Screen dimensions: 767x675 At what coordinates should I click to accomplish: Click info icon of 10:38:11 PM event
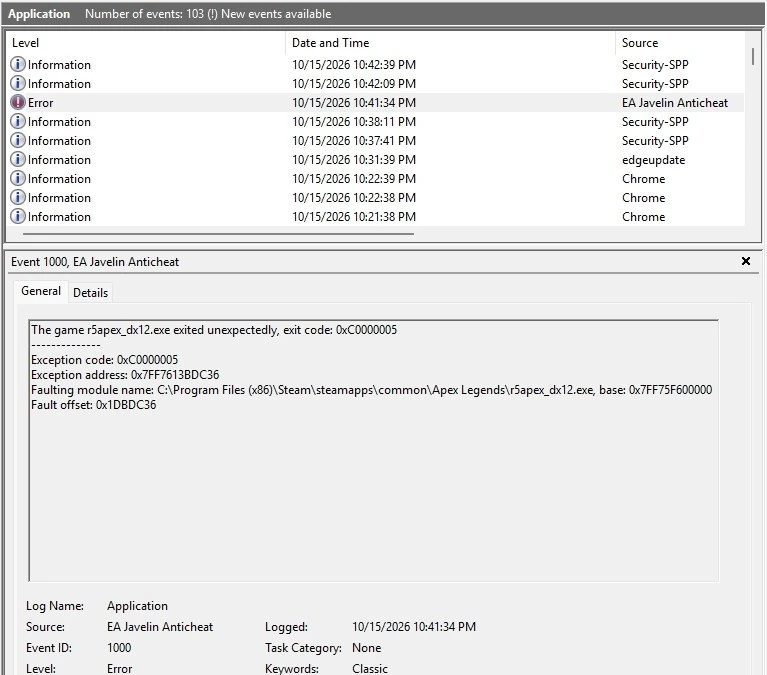(18, 122)
